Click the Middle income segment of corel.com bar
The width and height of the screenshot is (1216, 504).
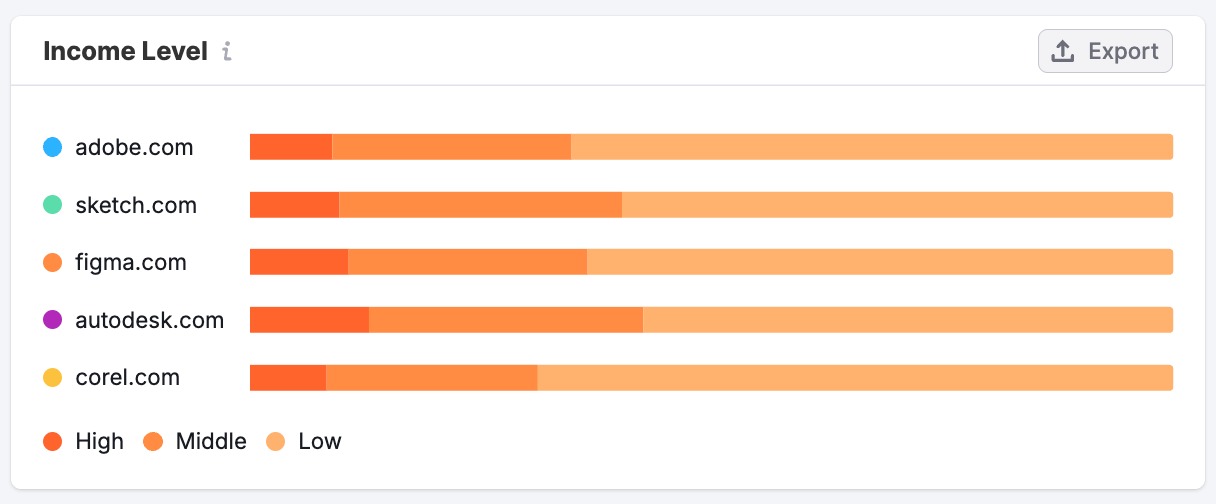pyautogui.click(x=431, y=378)
